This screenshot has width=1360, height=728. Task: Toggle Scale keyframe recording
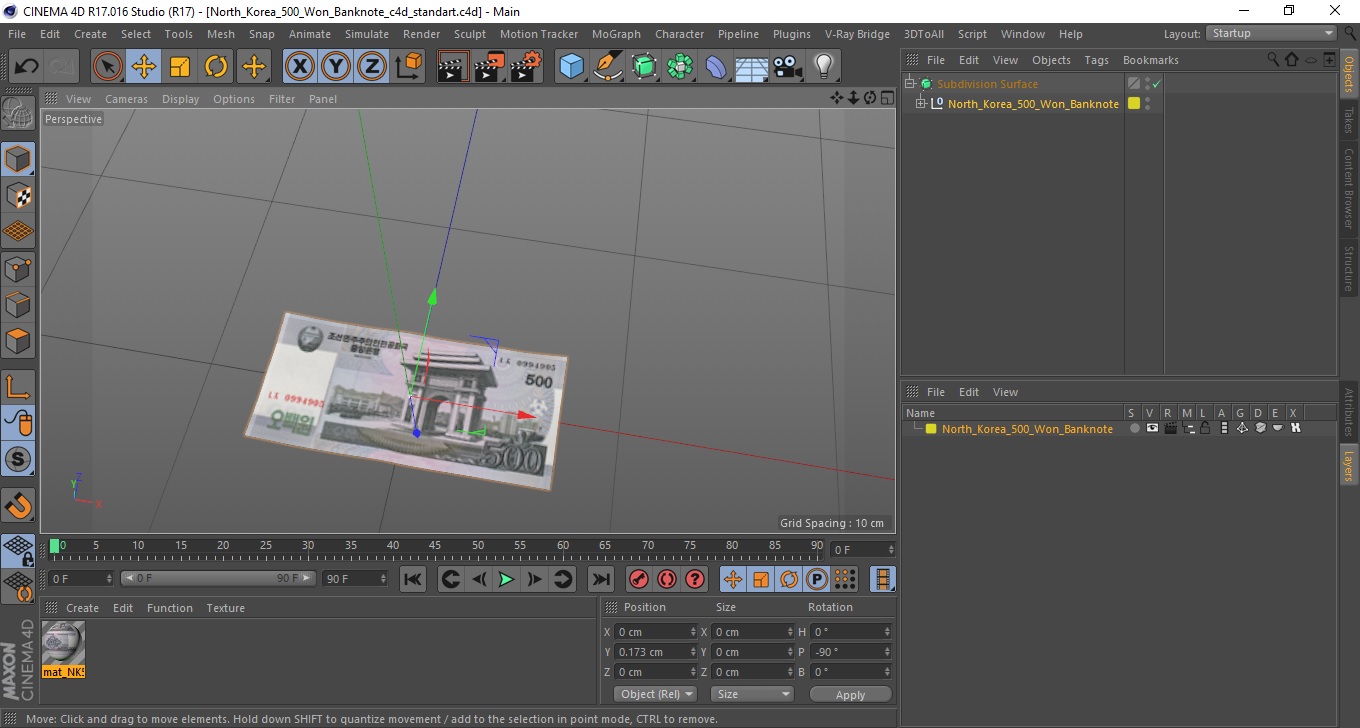coord(761,579)
